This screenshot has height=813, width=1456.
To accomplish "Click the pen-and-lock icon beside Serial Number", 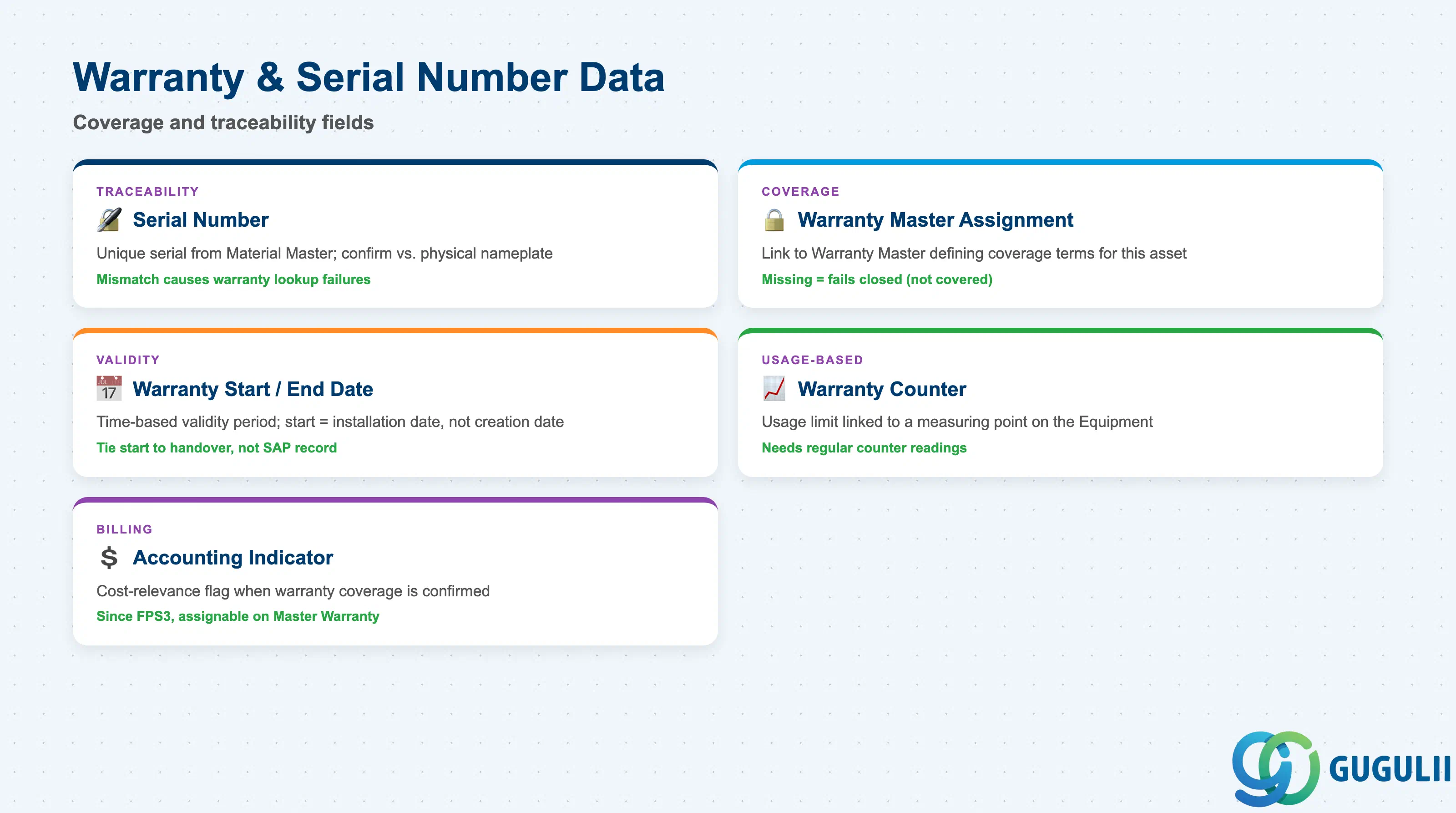I will [x=109, y=220].
